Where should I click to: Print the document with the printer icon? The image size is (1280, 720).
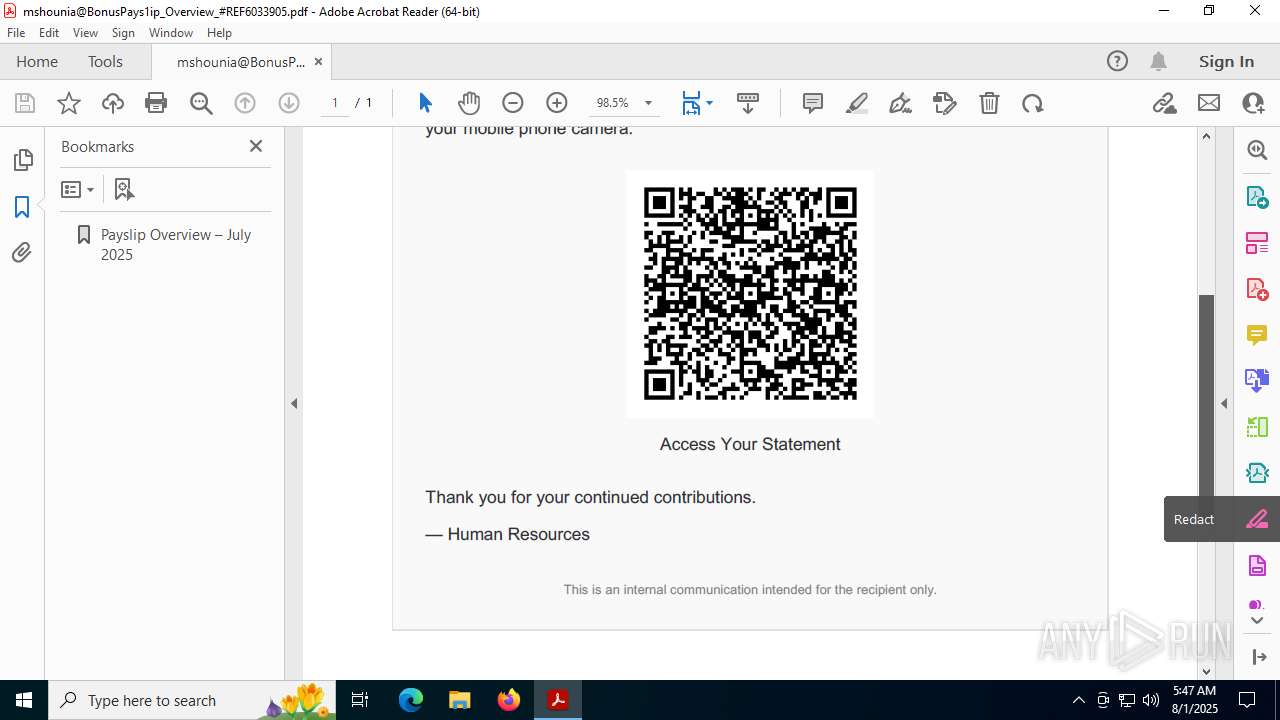coord(156,103)
